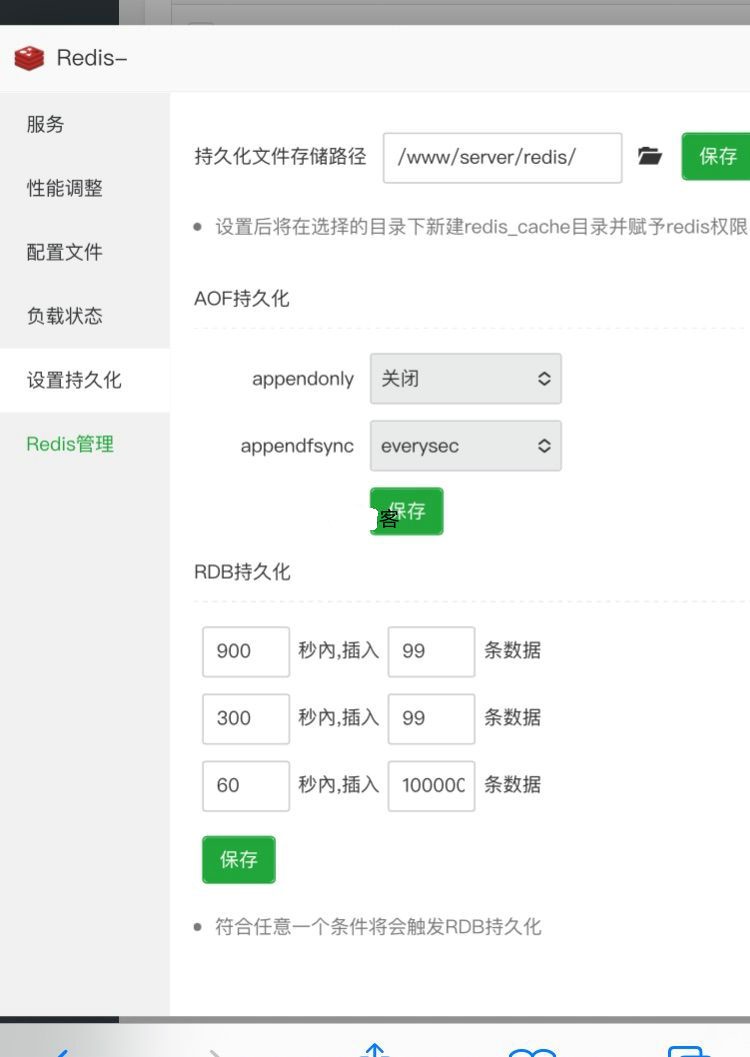Open folder browser for persistence path
Image resolution: width=750 pixels, height=1057 pixels.
(x=650, y=156)
